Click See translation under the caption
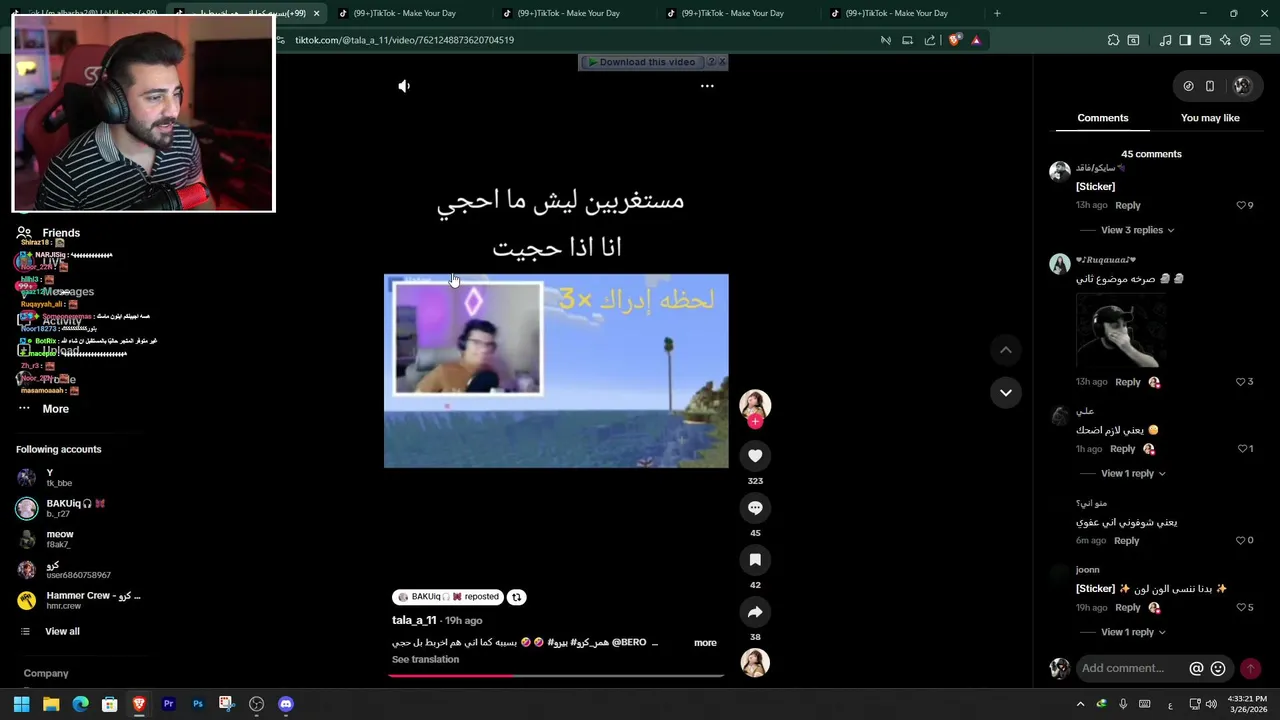 point(425,660)
